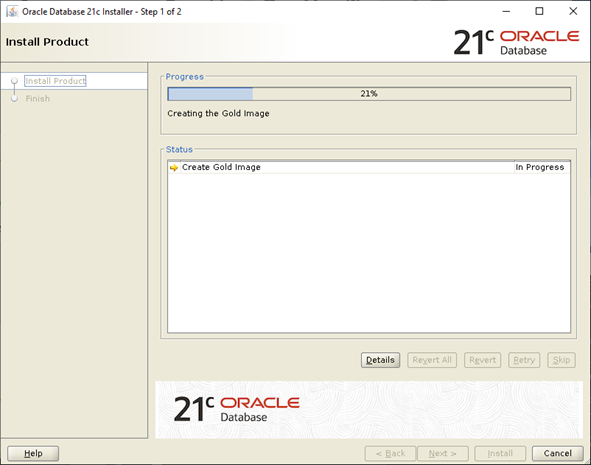Maximize the installer window

(x=539, y=11)
